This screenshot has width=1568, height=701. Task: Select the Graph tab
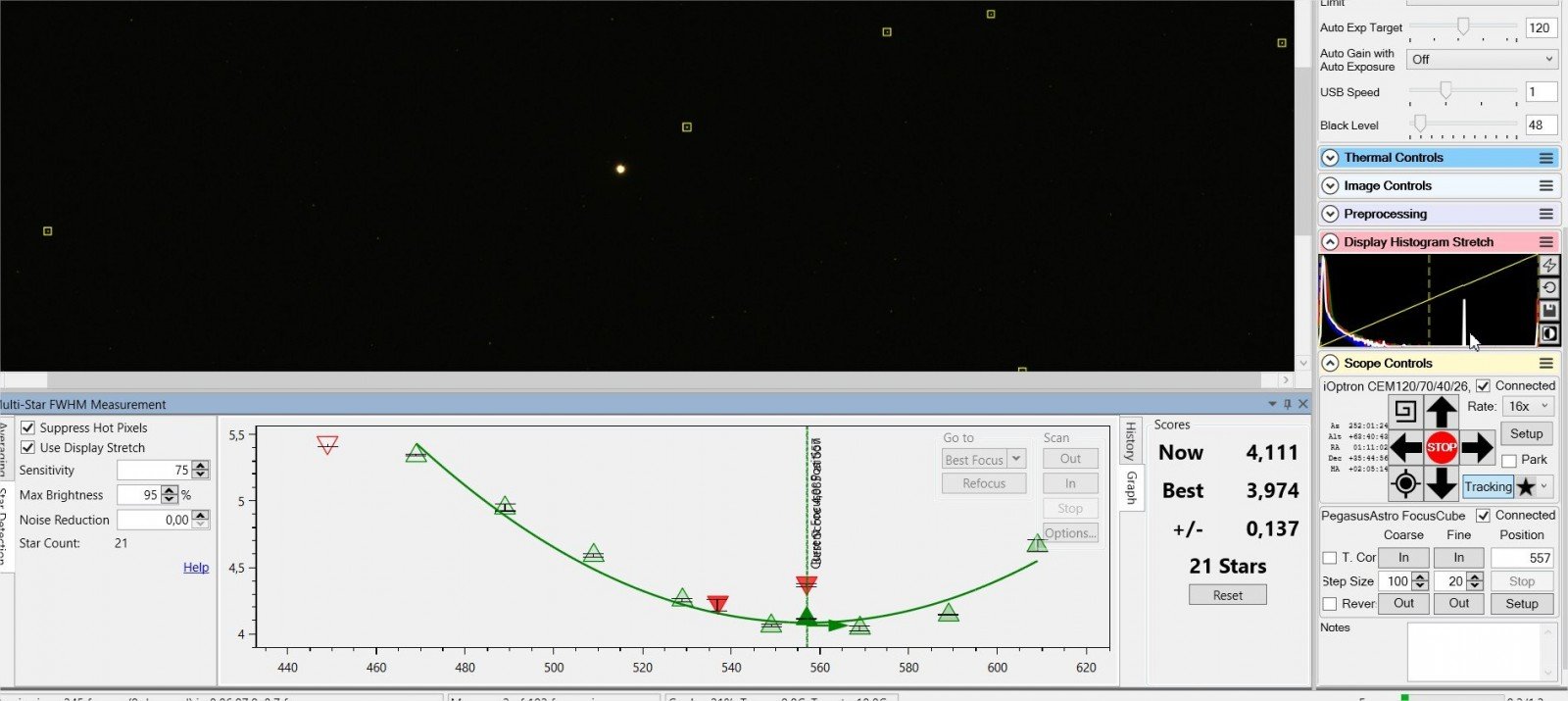[x=1130, y=487]
